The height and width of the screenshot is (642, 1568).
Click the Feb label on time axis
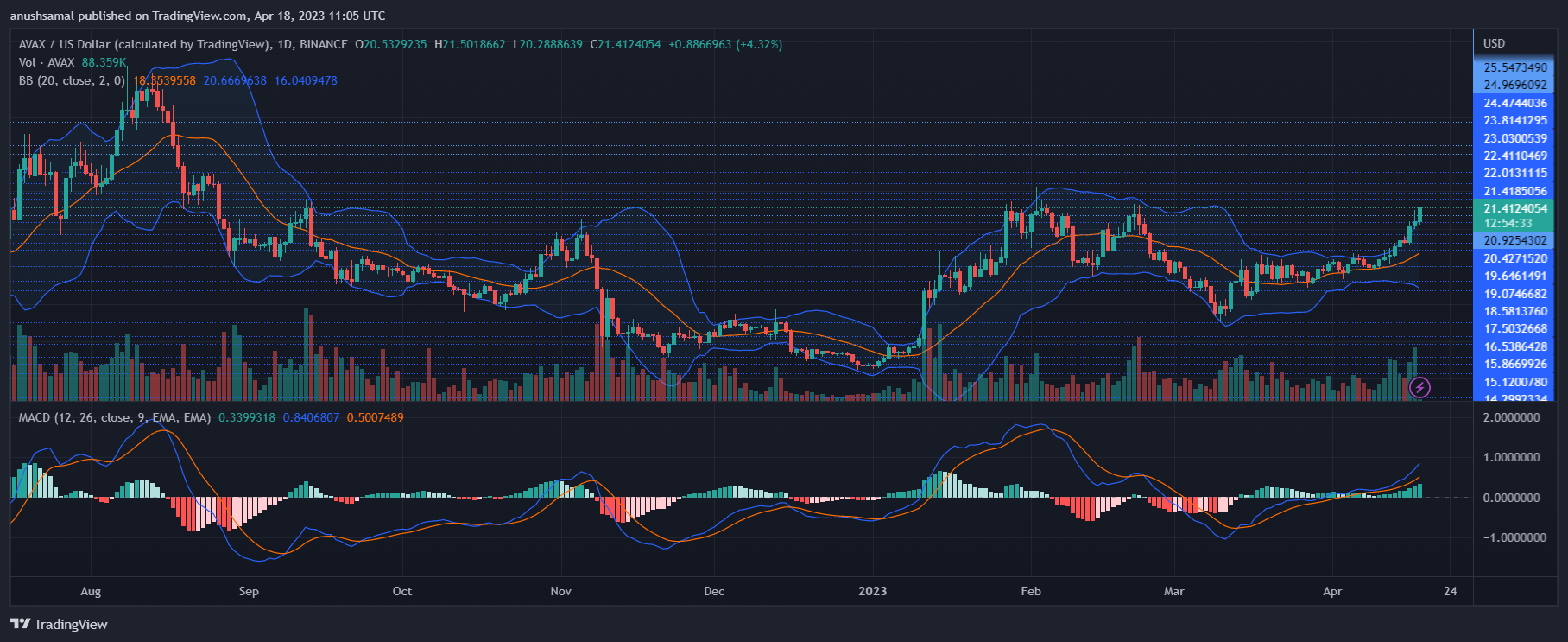coord(1031,592)
